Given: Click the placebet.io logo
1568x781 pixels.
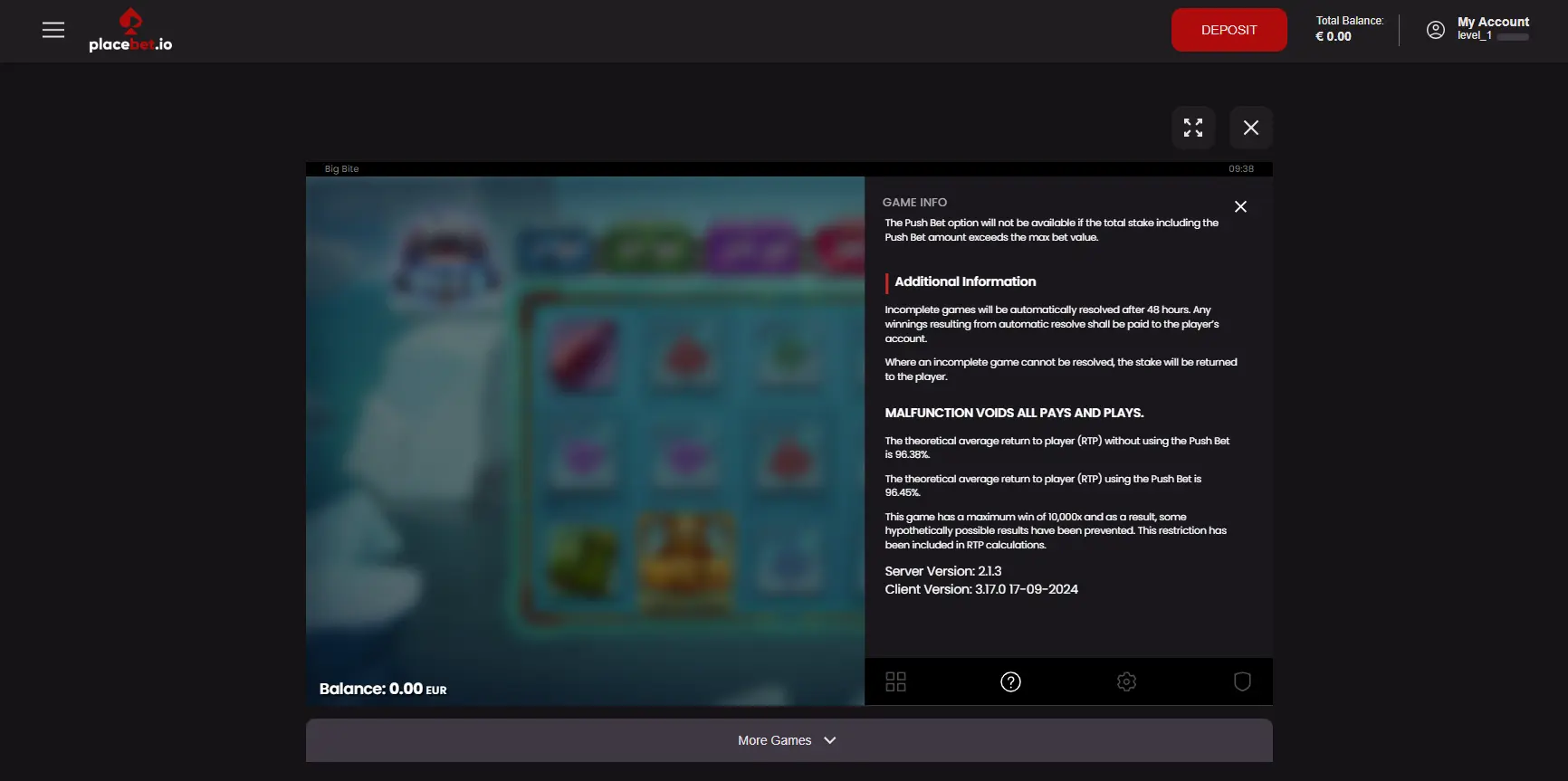Looking at the screenshot, I should click(130, 31).
